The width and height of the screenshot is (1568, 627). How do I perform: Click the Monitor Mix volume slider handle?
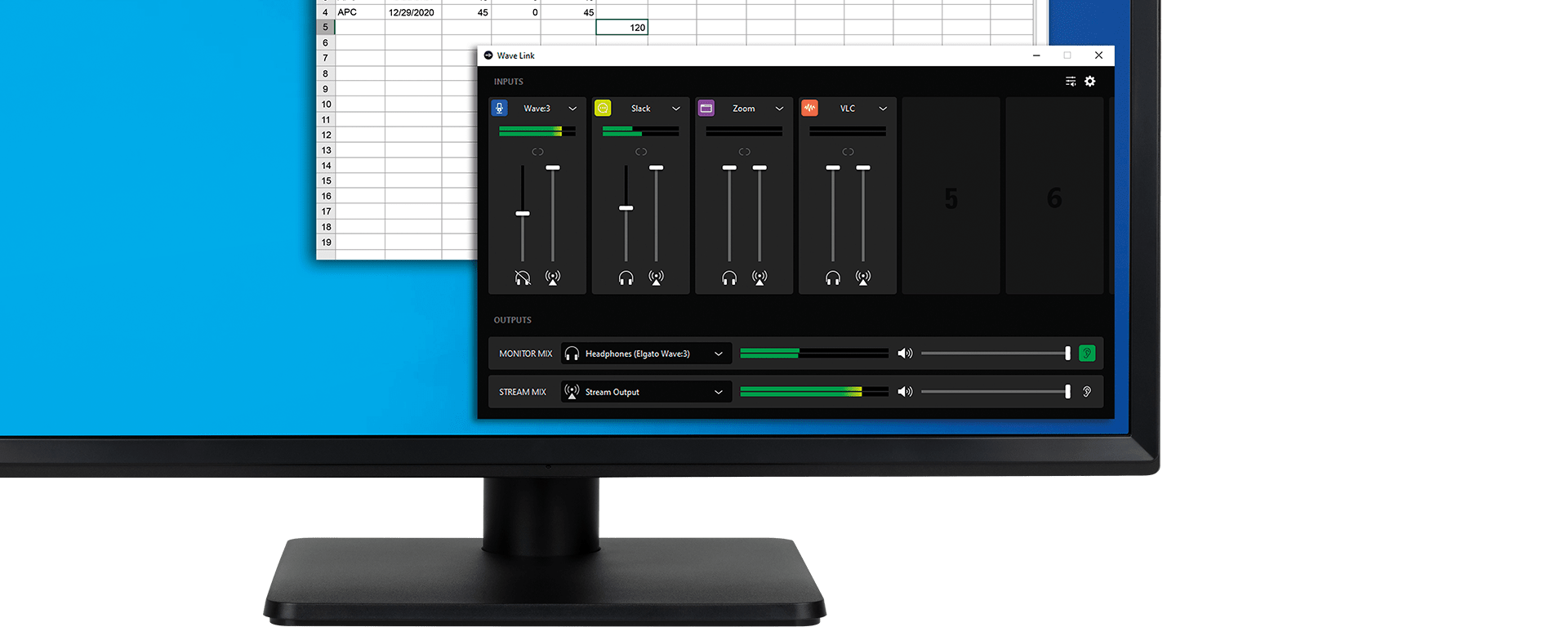[1067, 354]
